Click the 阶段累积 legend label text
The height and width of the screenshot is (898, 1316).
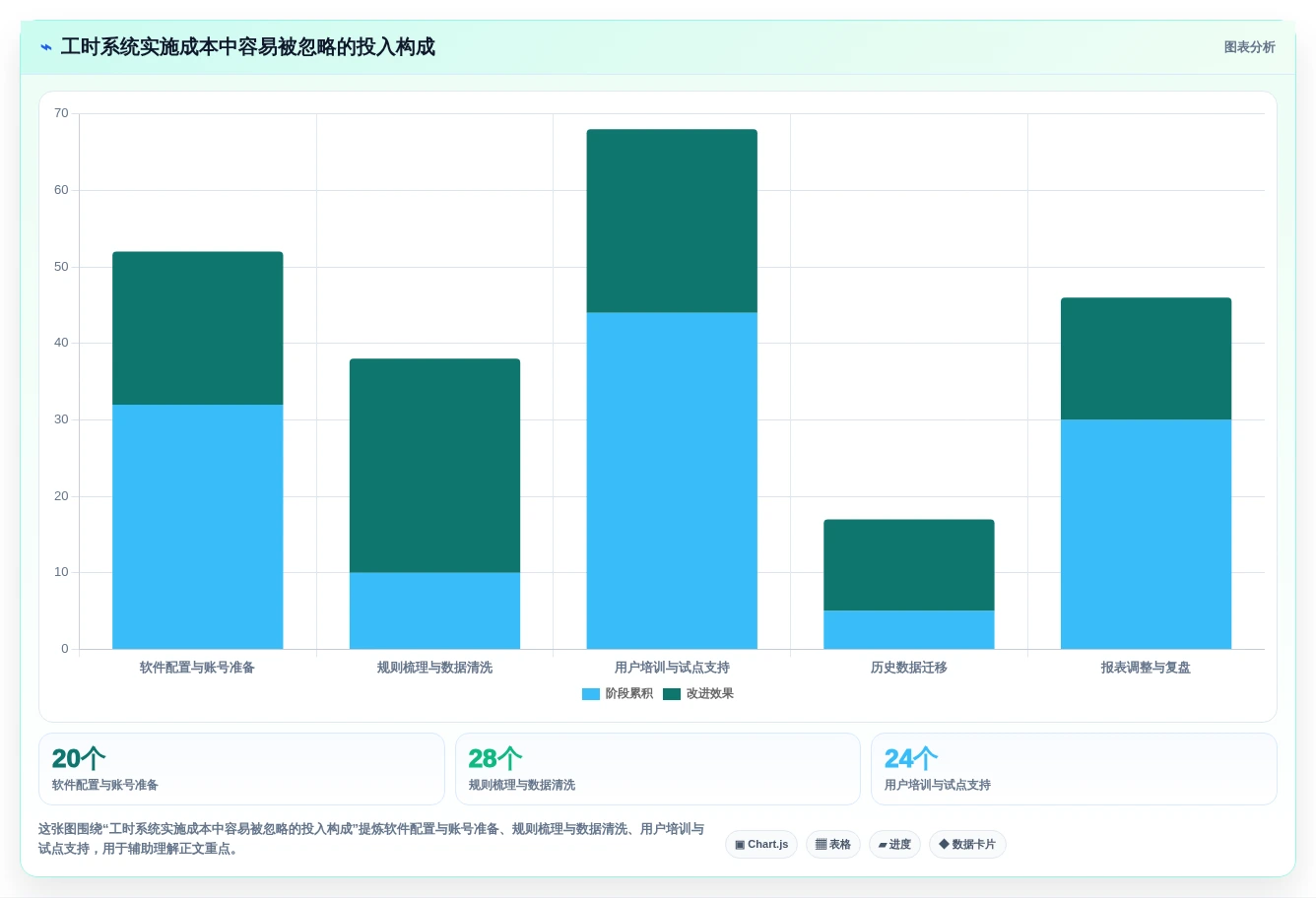629,694
